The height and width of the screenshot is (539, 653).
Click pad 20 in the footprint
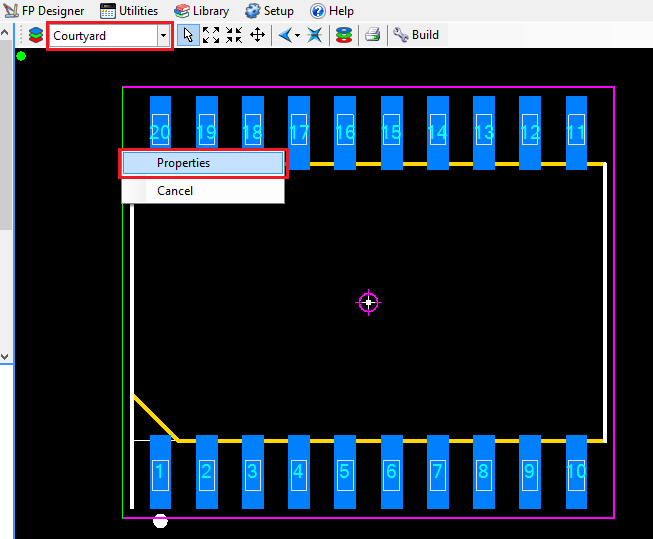(x=160, y=122)
